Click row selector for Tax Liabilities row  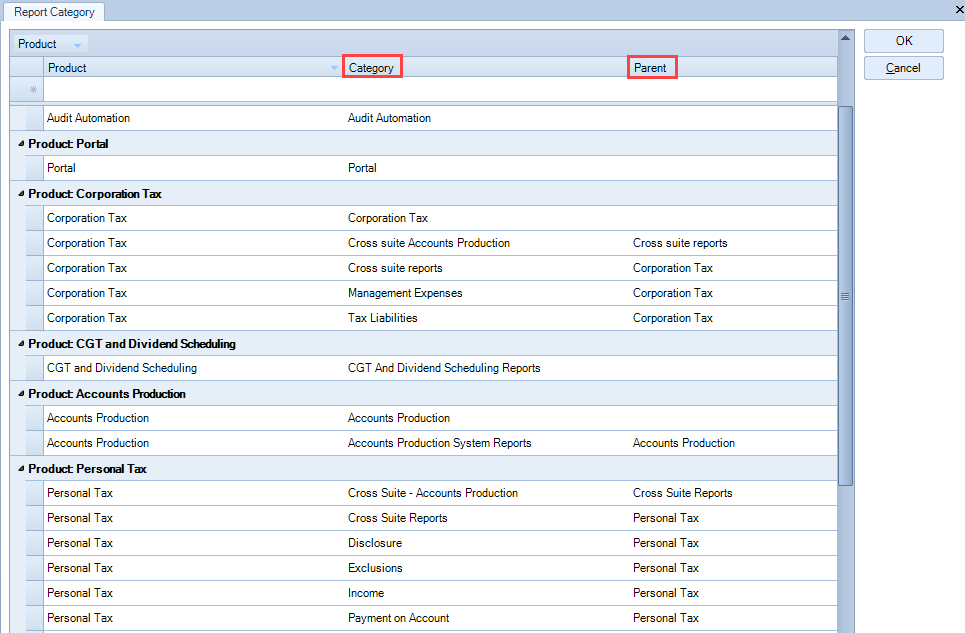tap(34, 318)
